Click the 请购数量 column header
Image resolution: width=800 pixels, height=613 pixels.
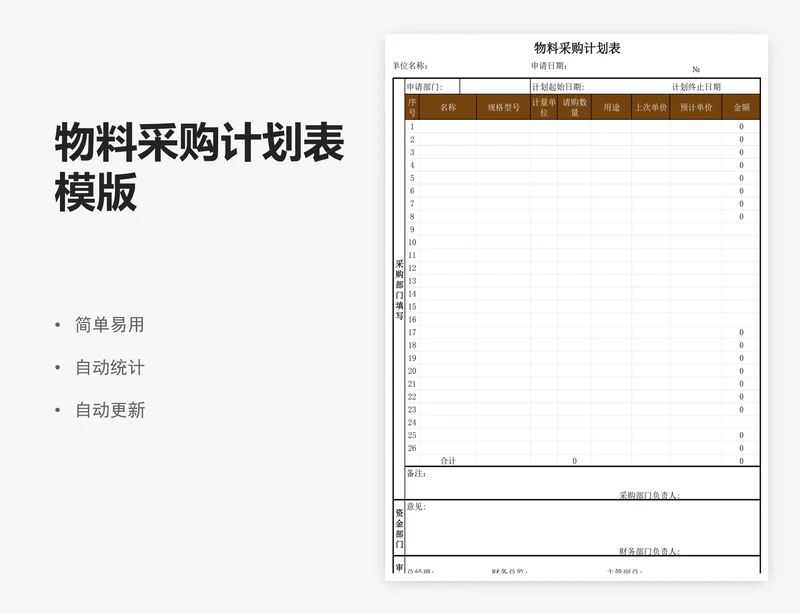pyautogui.click(x=574, y=107)
